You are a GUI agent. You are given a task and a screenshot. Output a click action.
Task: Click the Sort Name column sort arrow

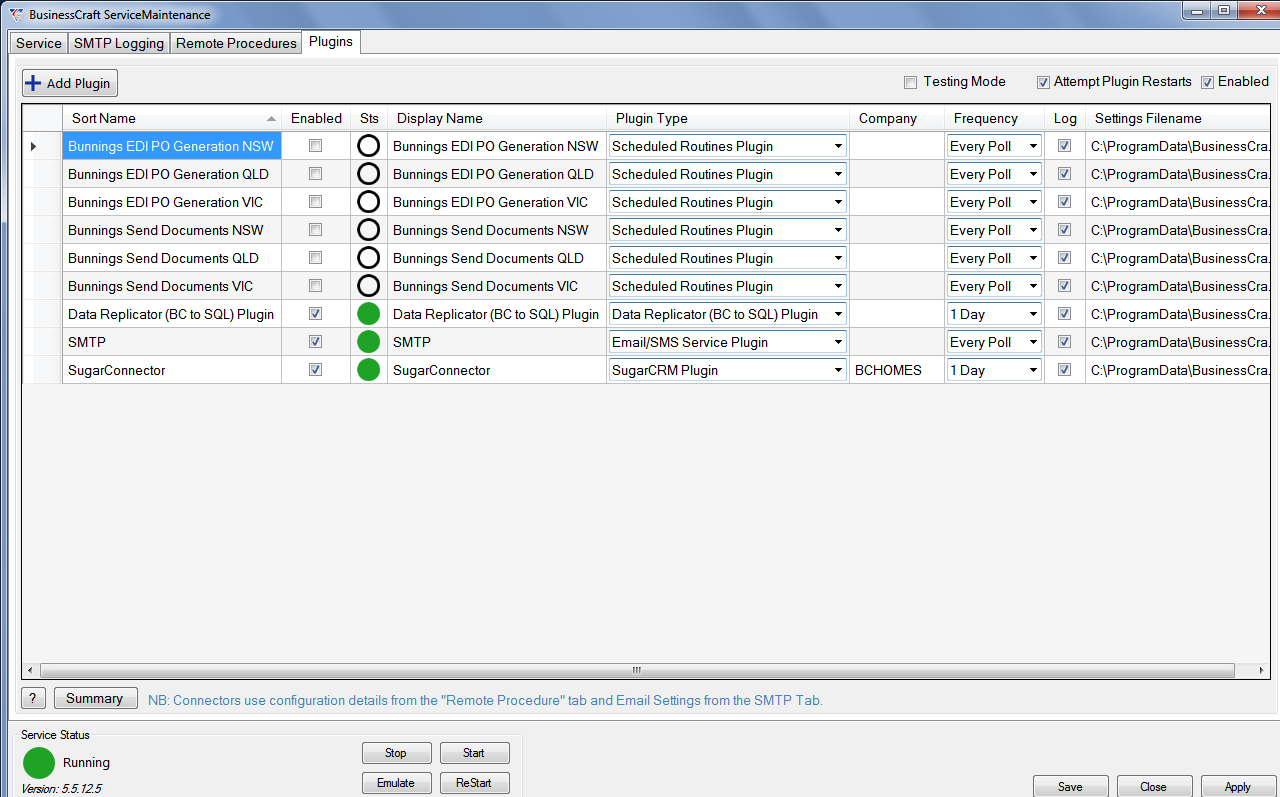point(271,118)
